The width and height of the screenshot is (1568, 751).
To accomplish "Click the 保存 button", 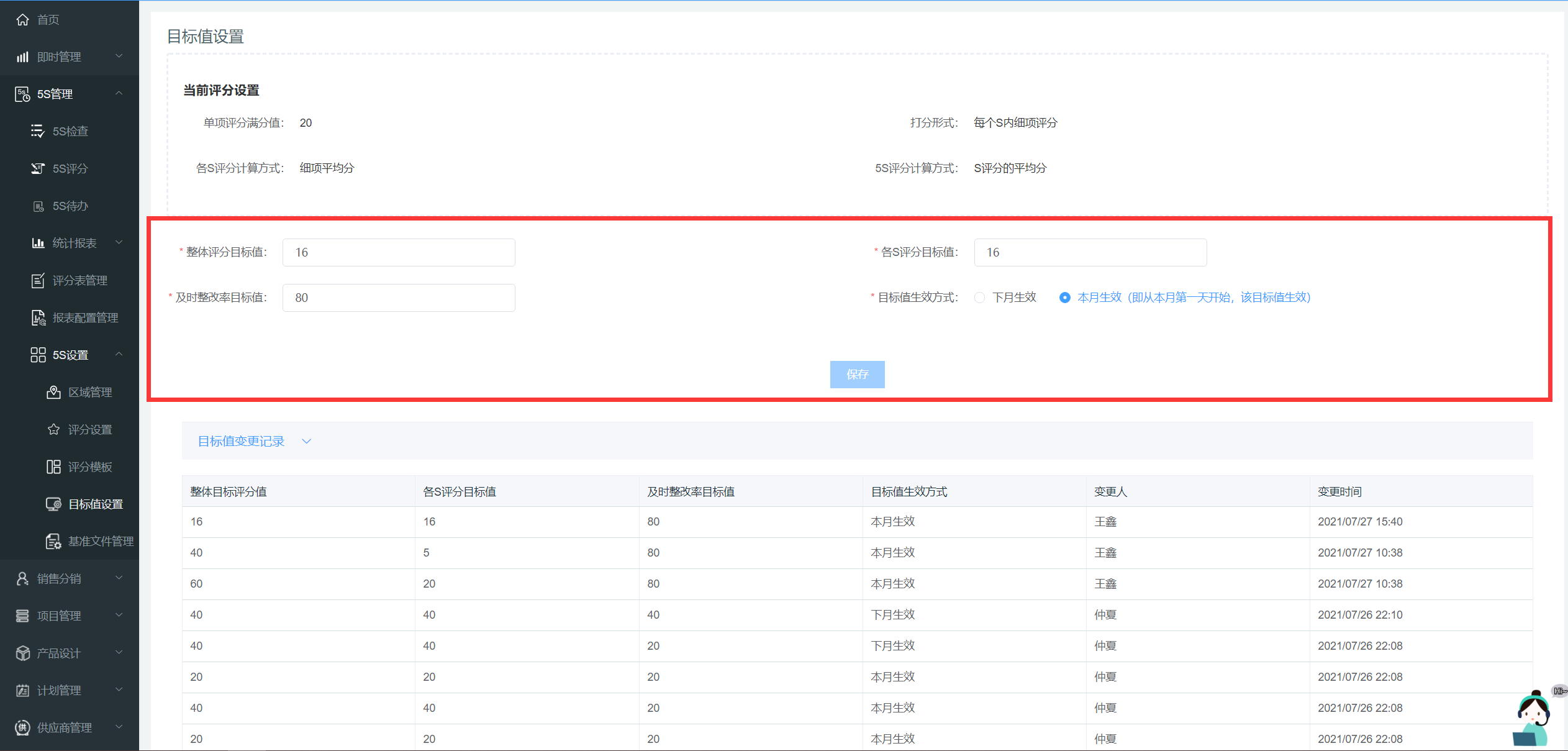I will pos(857,374).
